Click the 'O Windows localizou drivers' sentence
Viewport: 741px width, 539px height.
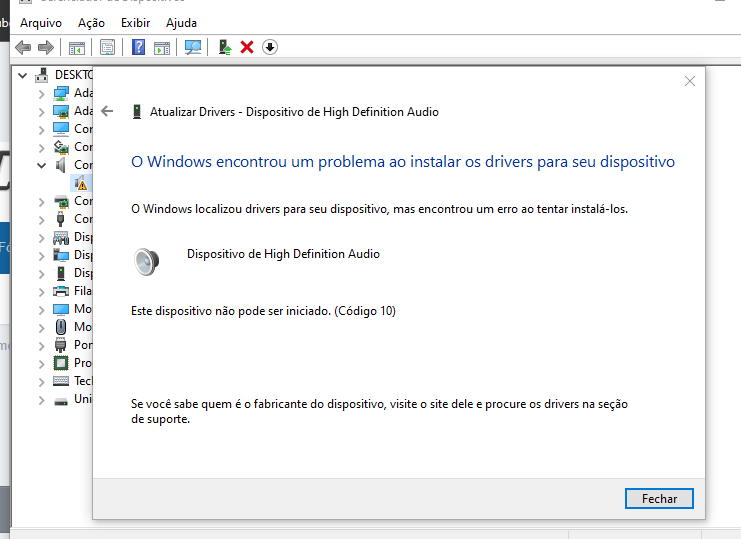pyautogui.click(x=379, y=209)
